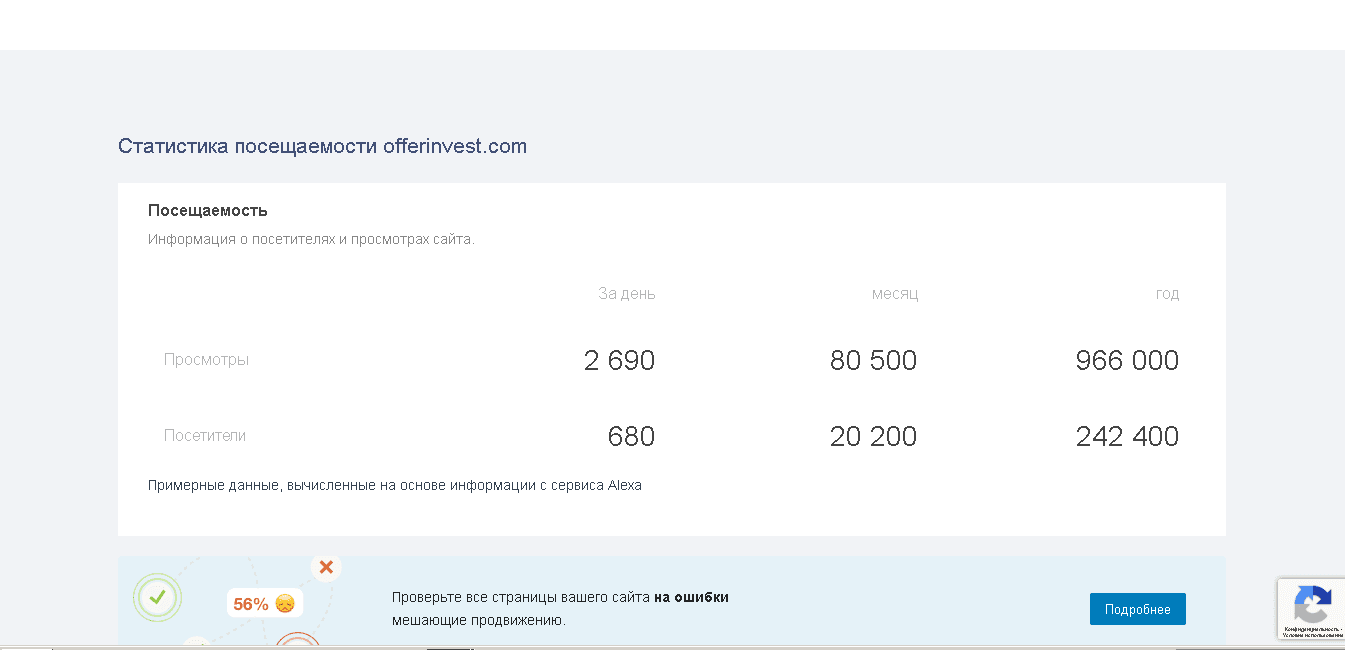The image size is (1345, 650).
Task: Click the green checkmark circle icon in banner
Action: 157,598
